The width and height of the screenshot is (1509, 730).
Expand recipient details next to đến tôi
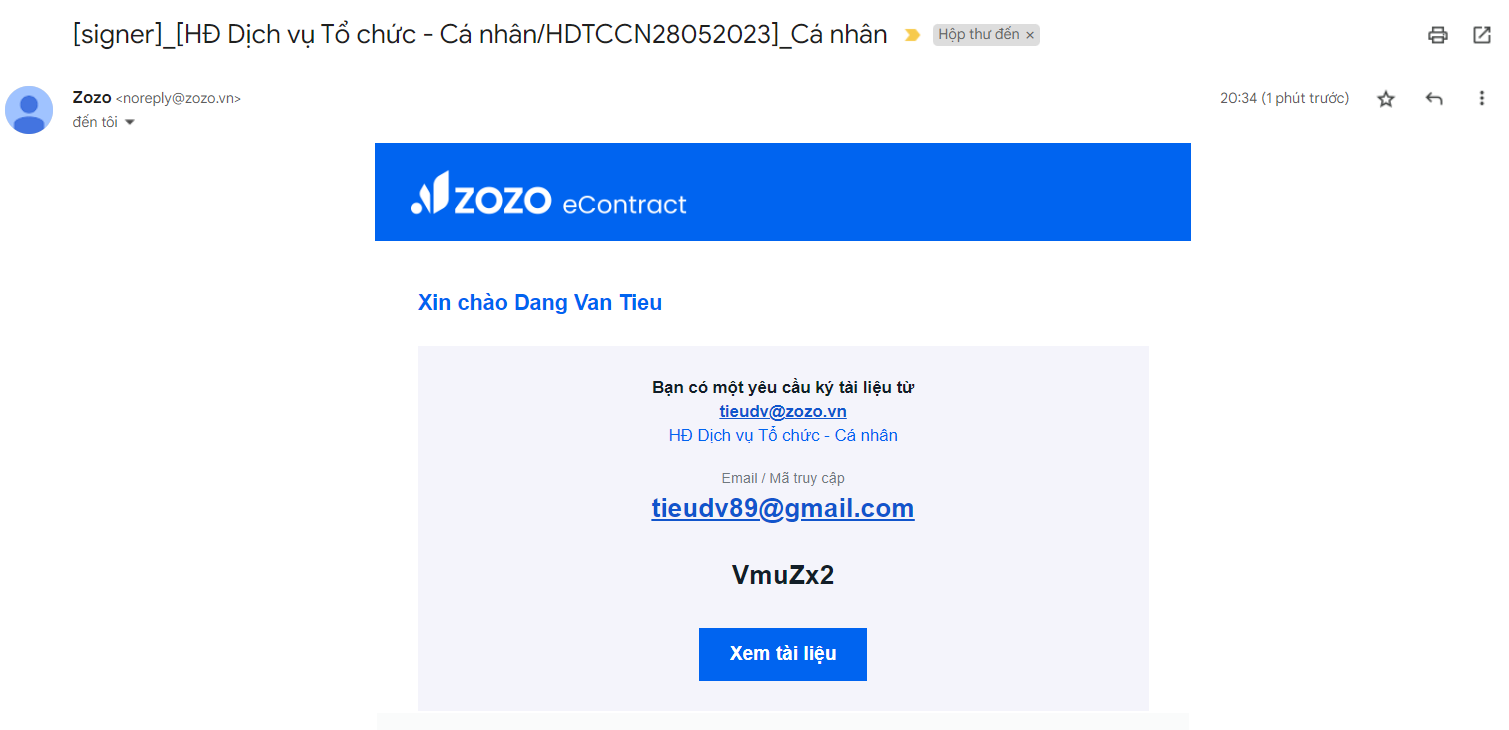coord(129,122)
